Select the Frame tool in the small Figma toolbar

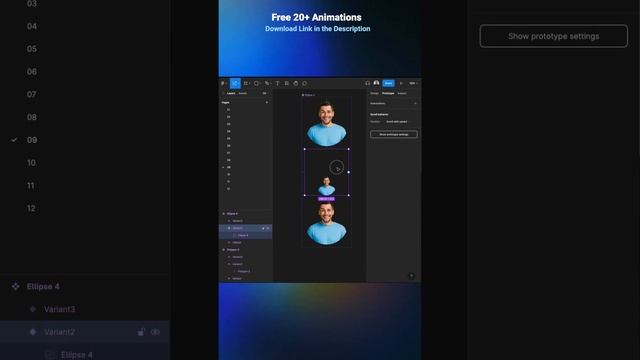click(x=246, y=83)
